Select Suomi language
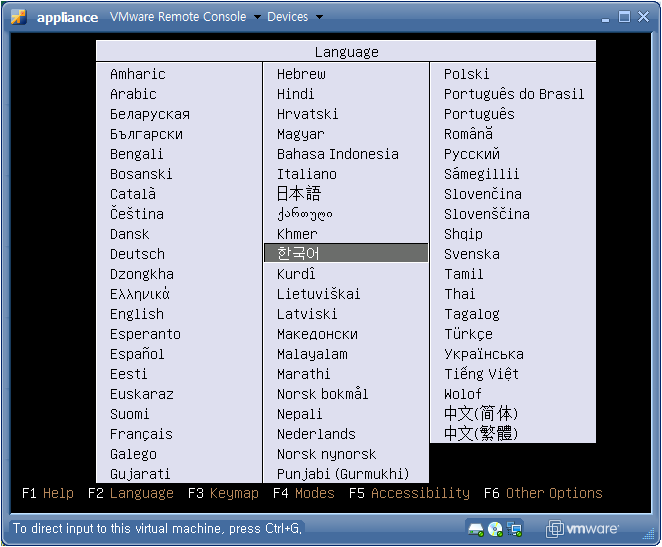This screenshot has height=547, width=662. [x=129, y=414]
